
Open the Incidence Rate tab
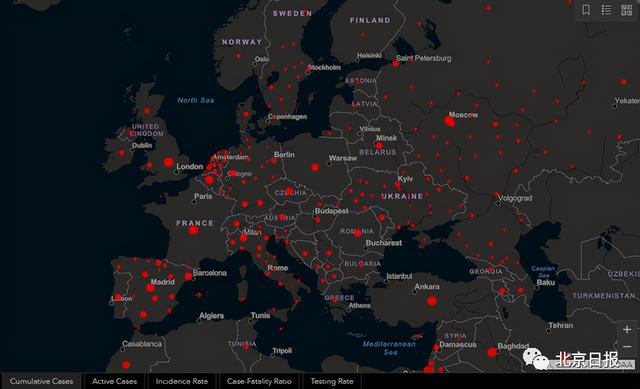pos(182,381)
